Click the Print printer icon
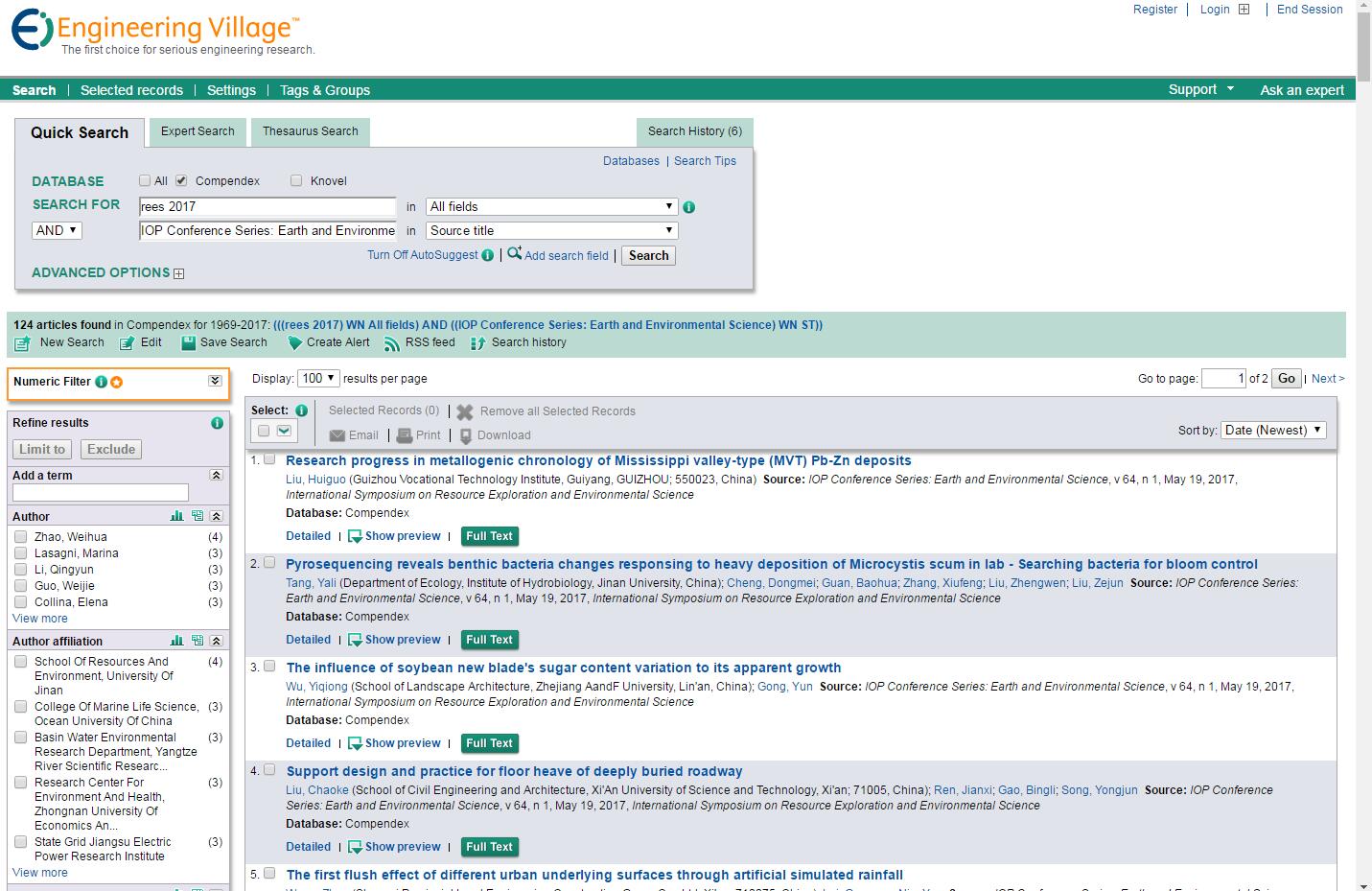The width and height of the screenshot is (1372, 891). pyautogui.click(x=405, y=435)
